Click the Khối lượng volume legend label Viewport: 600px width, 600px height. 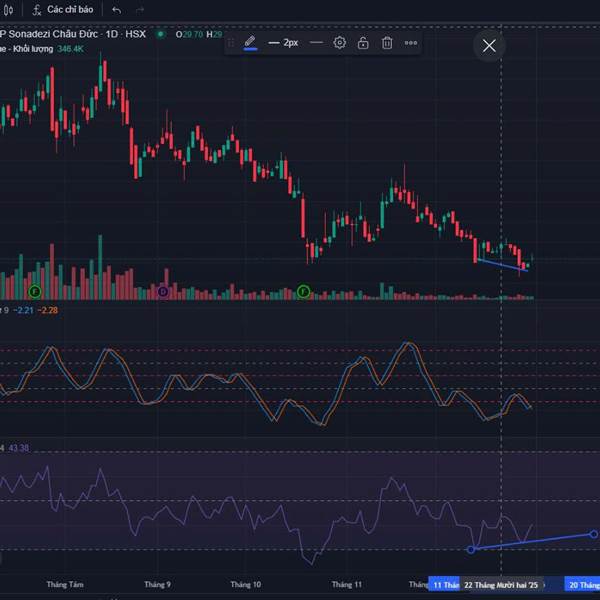(x=33, y=49)
